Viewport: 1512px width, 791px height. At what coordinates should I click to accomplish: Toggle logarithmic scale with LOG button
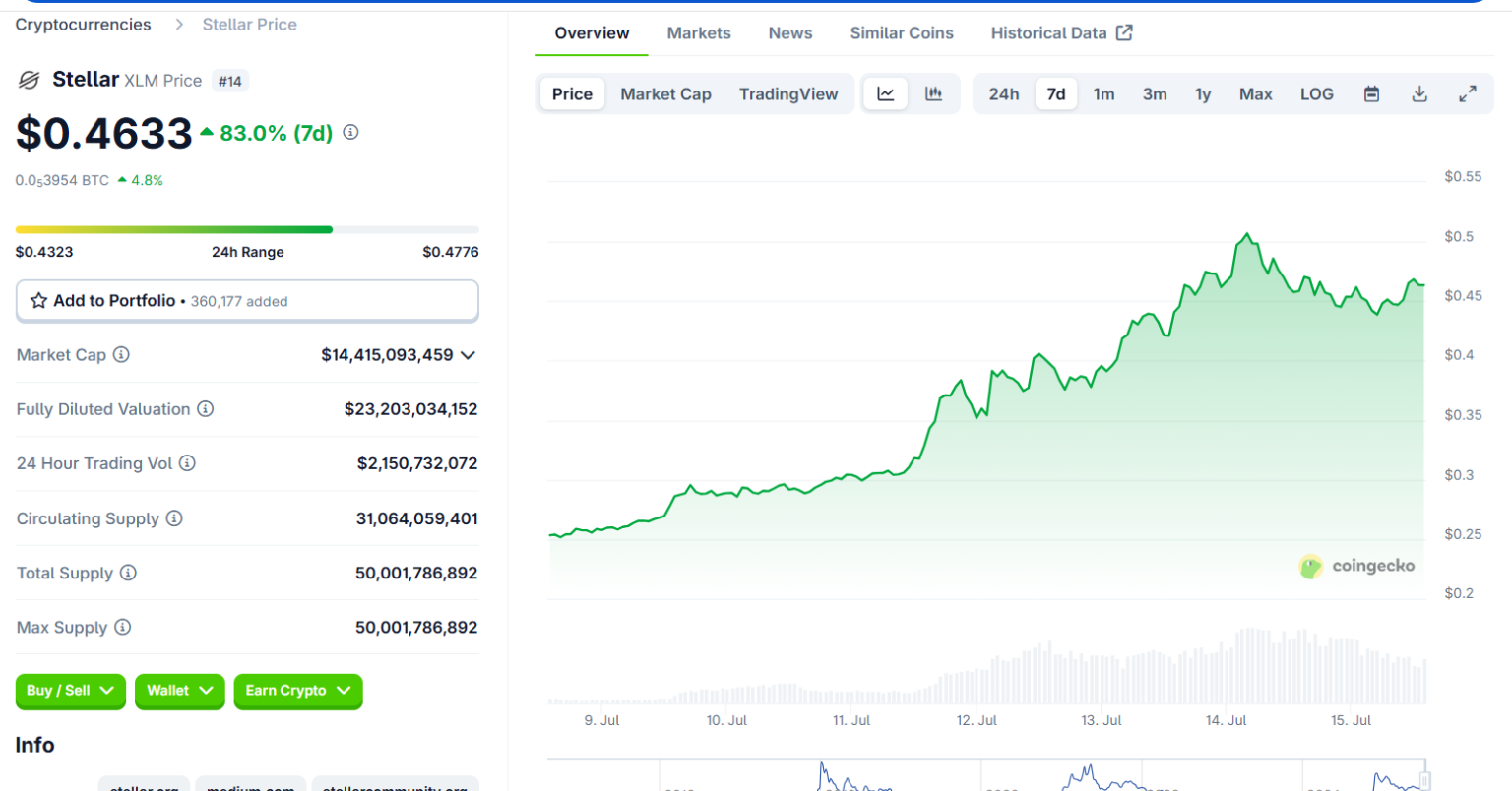[1317, 92]
